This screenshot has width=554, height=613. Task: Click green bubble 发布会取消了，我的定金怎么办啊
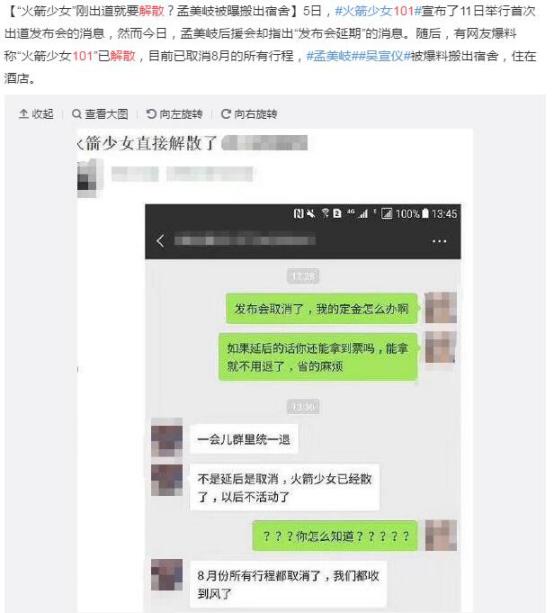pos(321,309)
